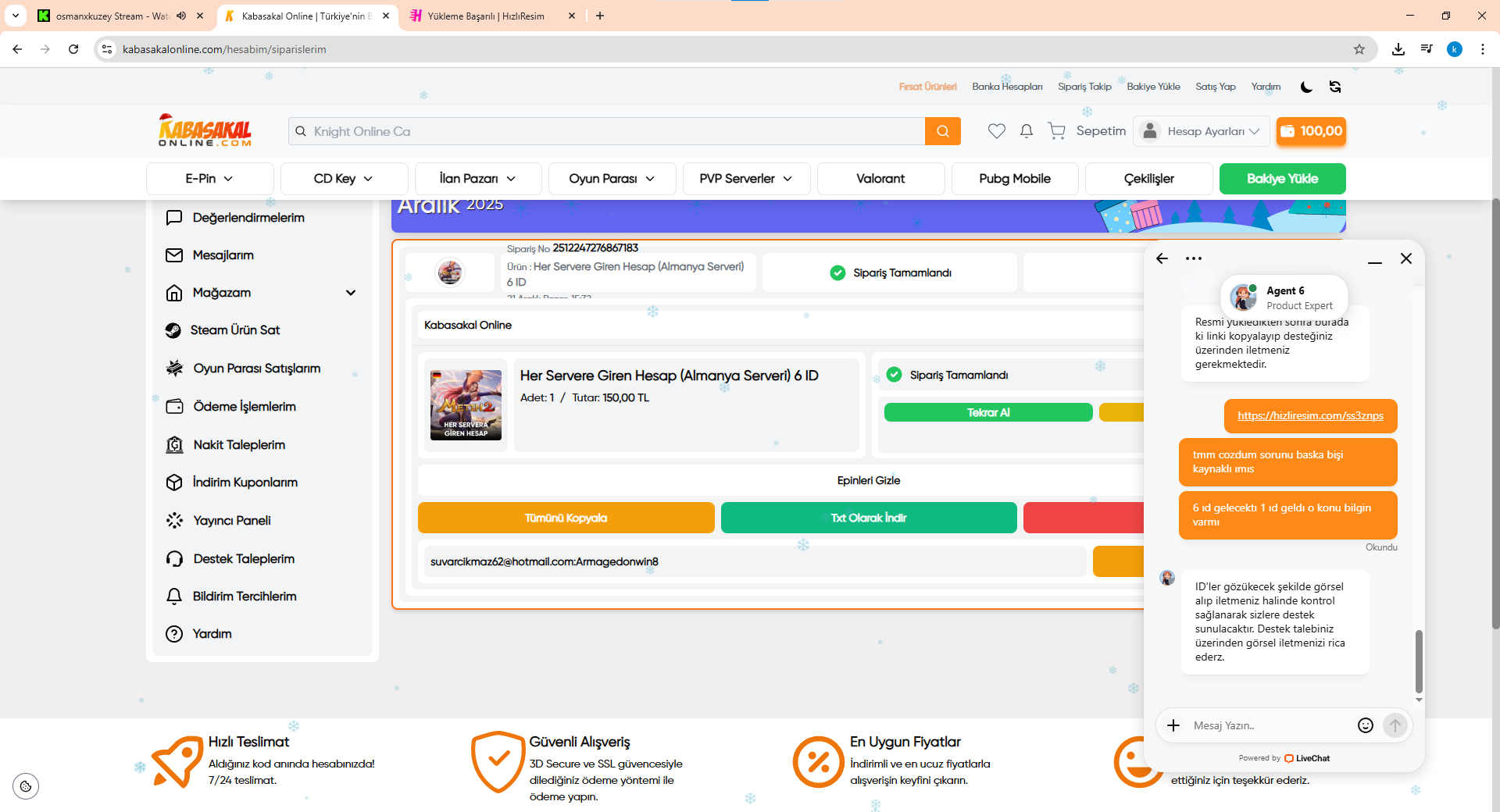
Task: Click the chat send arrow button
Action: coord(1395,725)
